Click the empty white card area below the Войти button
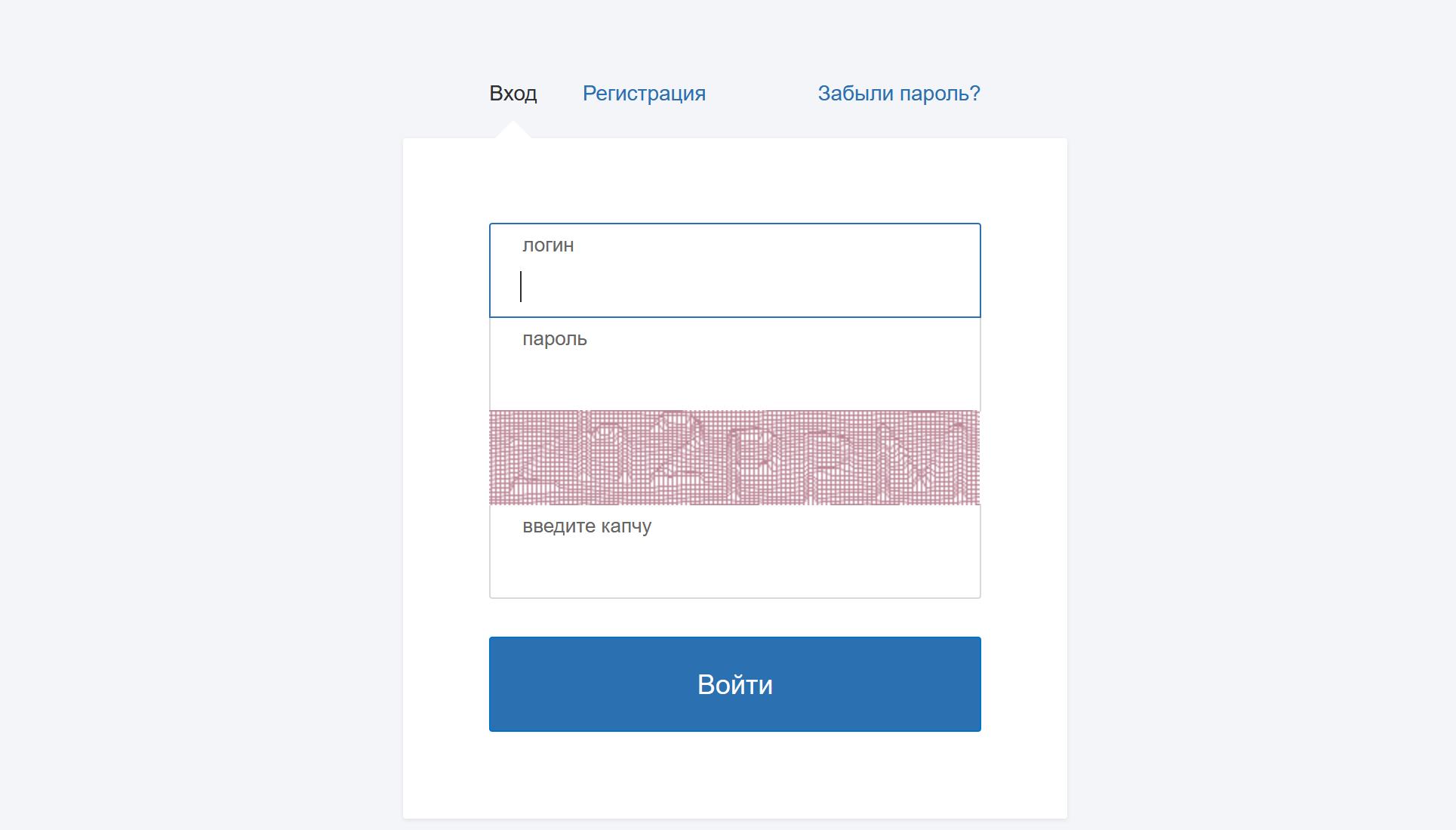Image resolution: width=1456 pixels, height=830 pixels. (735, 775)
